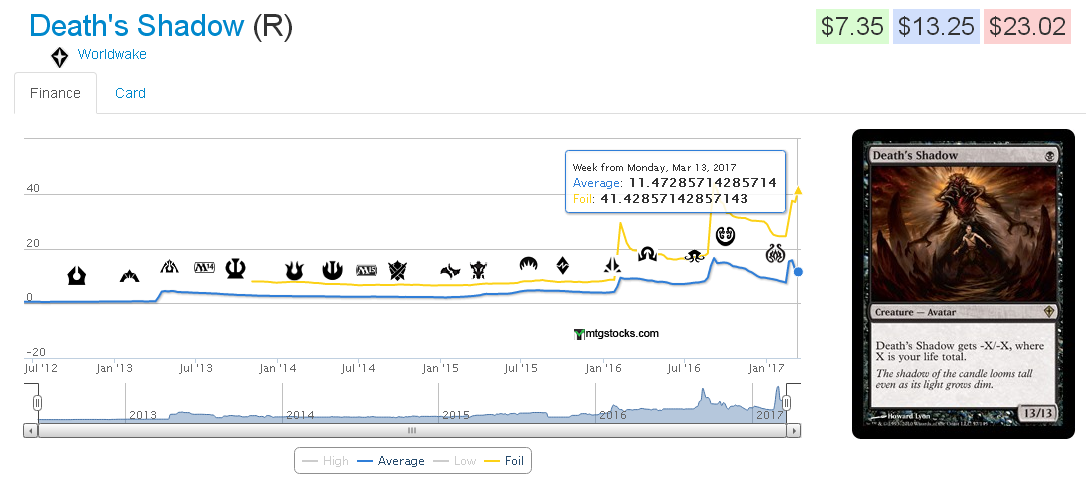The width and height of the screenshot is (1086, 482).
Task: Toggle the High series in legend
Action: [x=326, y=461]
